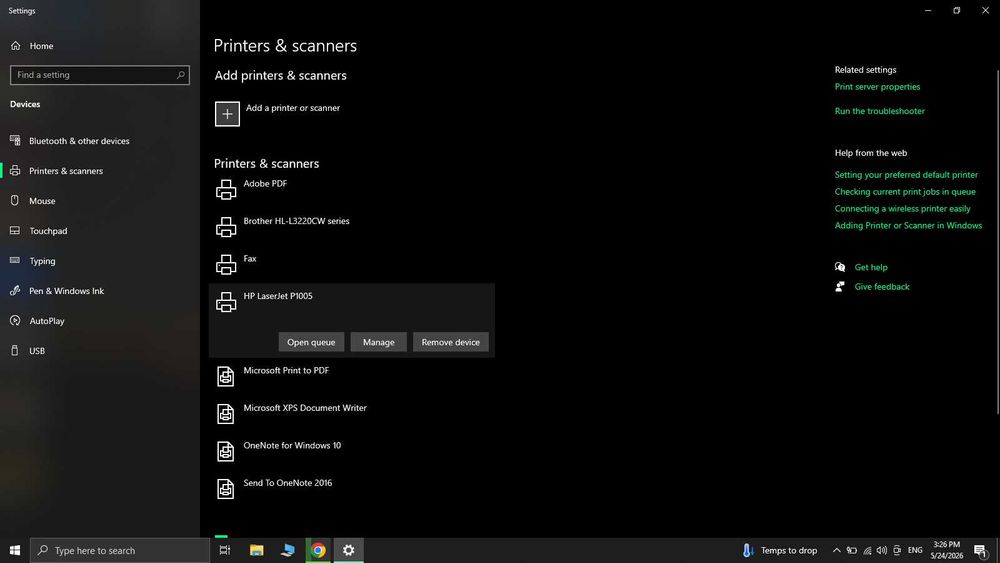Select the Brother HL-L3220CW series printer icon

[x=226, y=227]
